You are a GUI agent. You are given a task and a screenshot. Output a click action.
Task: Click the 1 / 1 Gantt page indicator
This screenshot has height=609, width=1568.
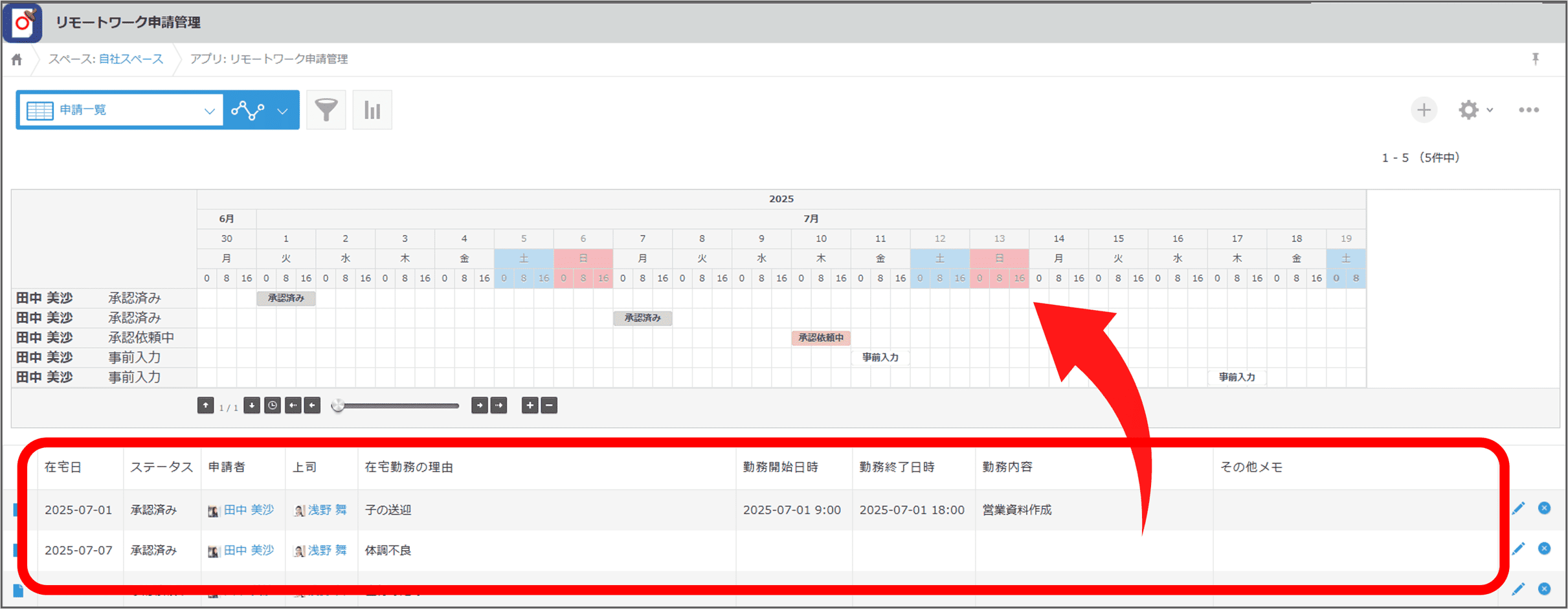pyautogui.click(x=229, y=407)
